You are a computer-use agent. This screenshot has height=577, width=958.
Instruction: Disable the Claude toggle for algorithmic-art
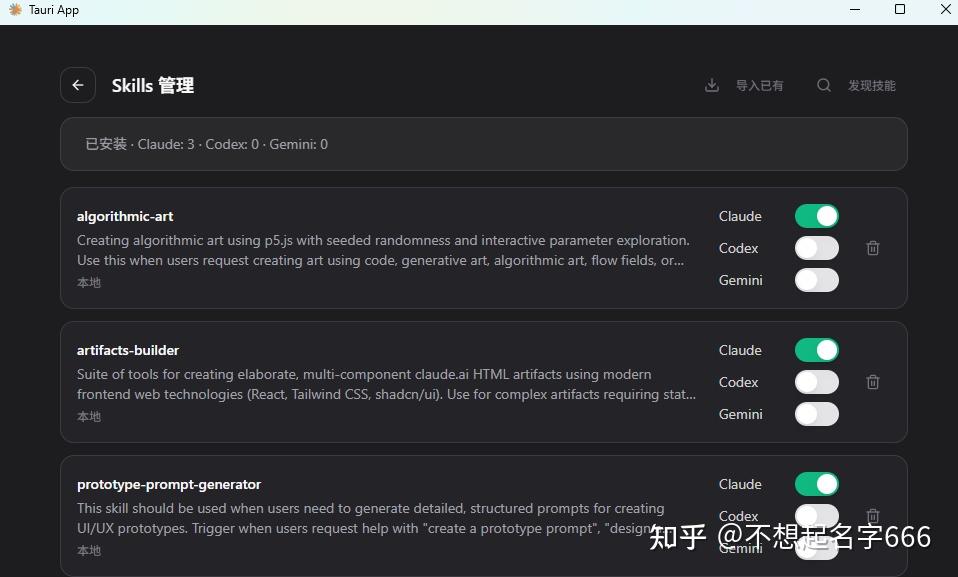817,216
